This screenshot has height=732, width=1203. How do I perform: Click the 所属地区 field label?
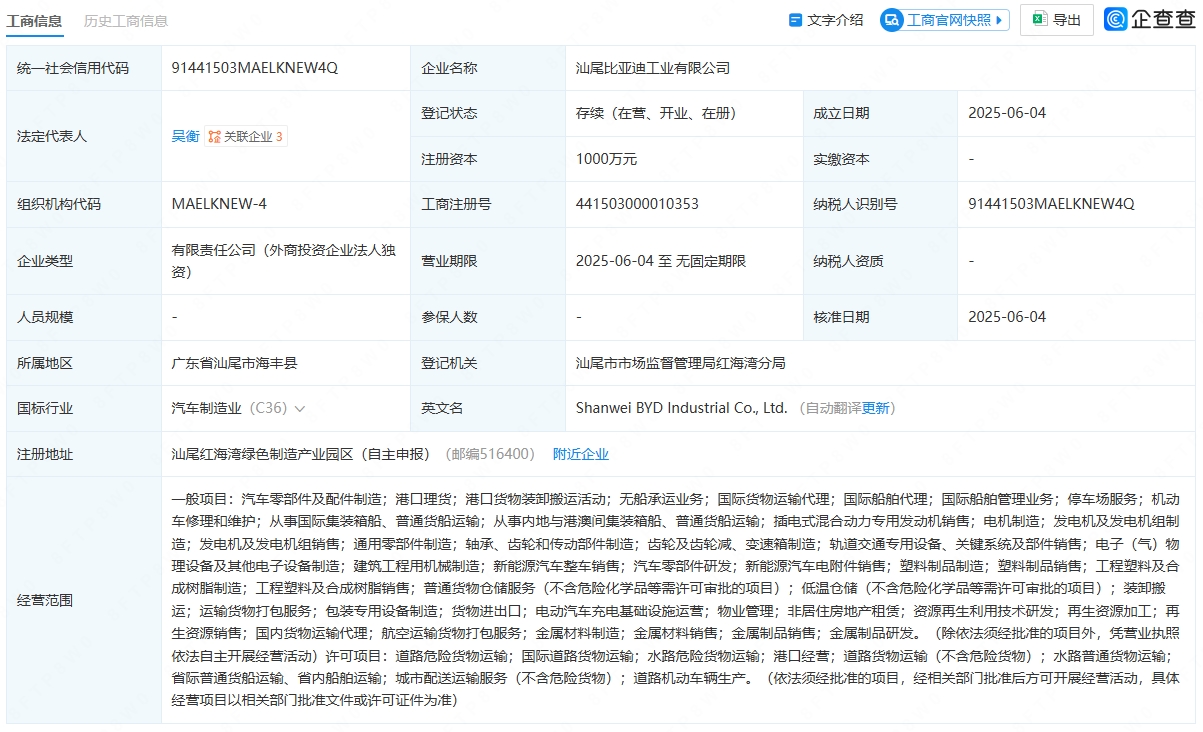tap(45, 363)
